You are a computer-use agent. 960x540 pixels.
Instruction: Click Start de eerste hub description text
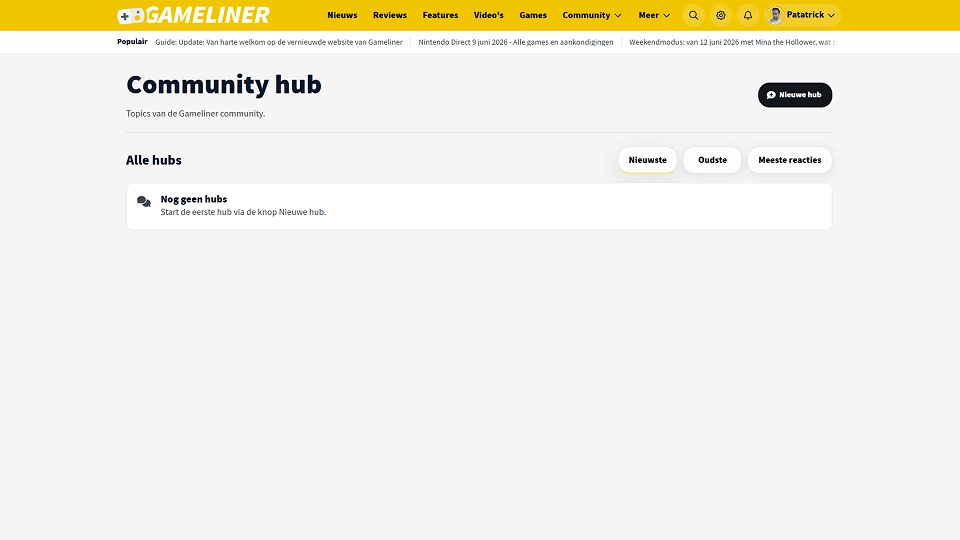pos(243,212)
